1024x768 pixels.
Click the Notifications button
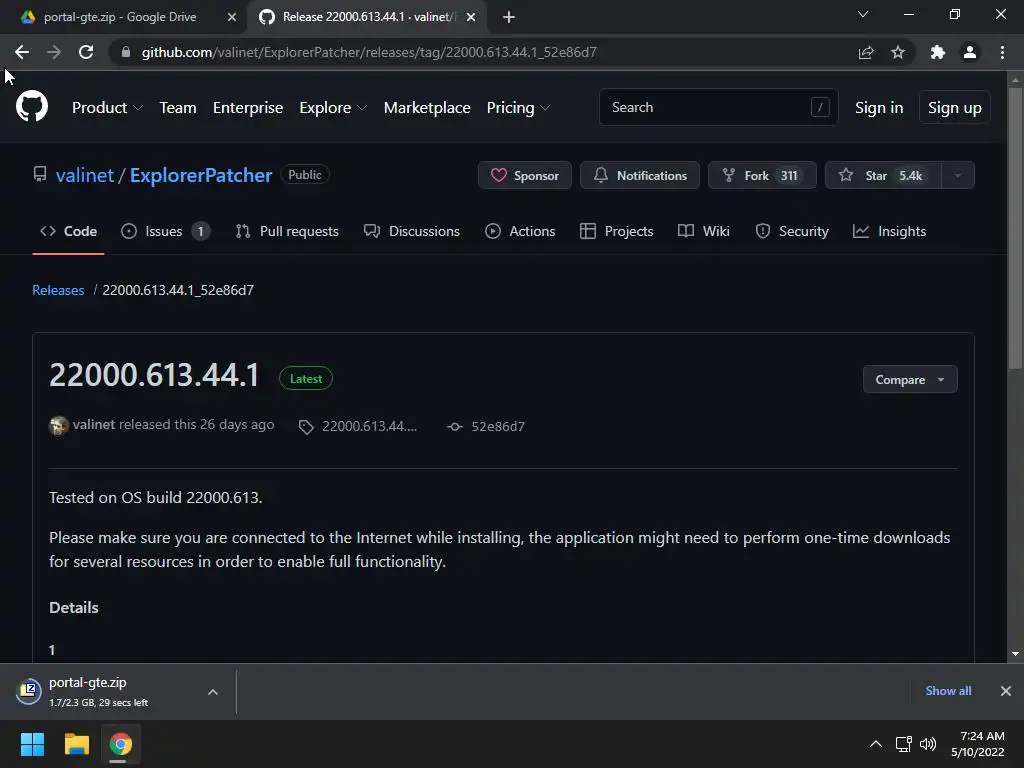click(639, 175)
